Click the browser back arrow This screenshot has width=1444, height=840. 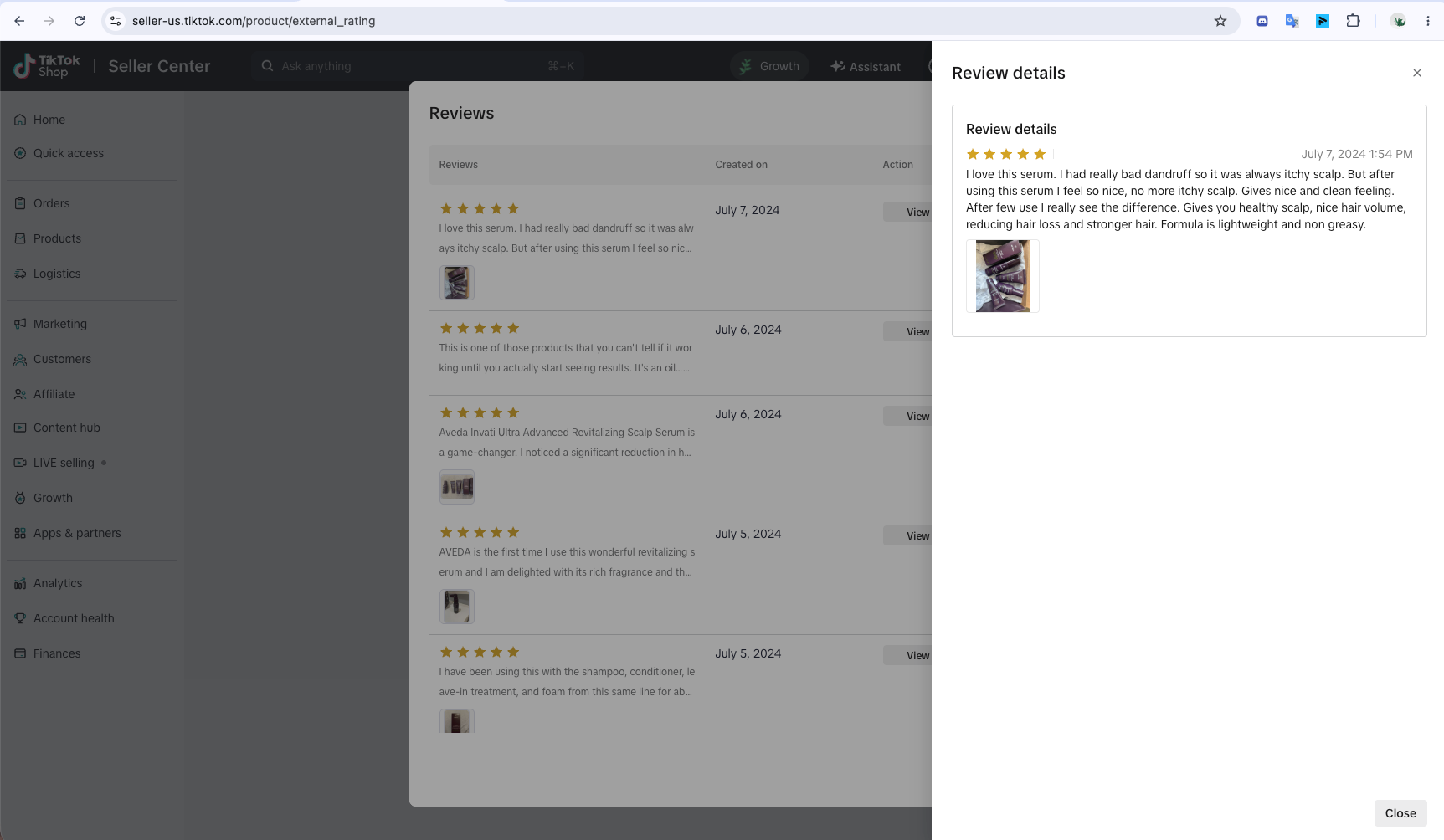(19, 21)
